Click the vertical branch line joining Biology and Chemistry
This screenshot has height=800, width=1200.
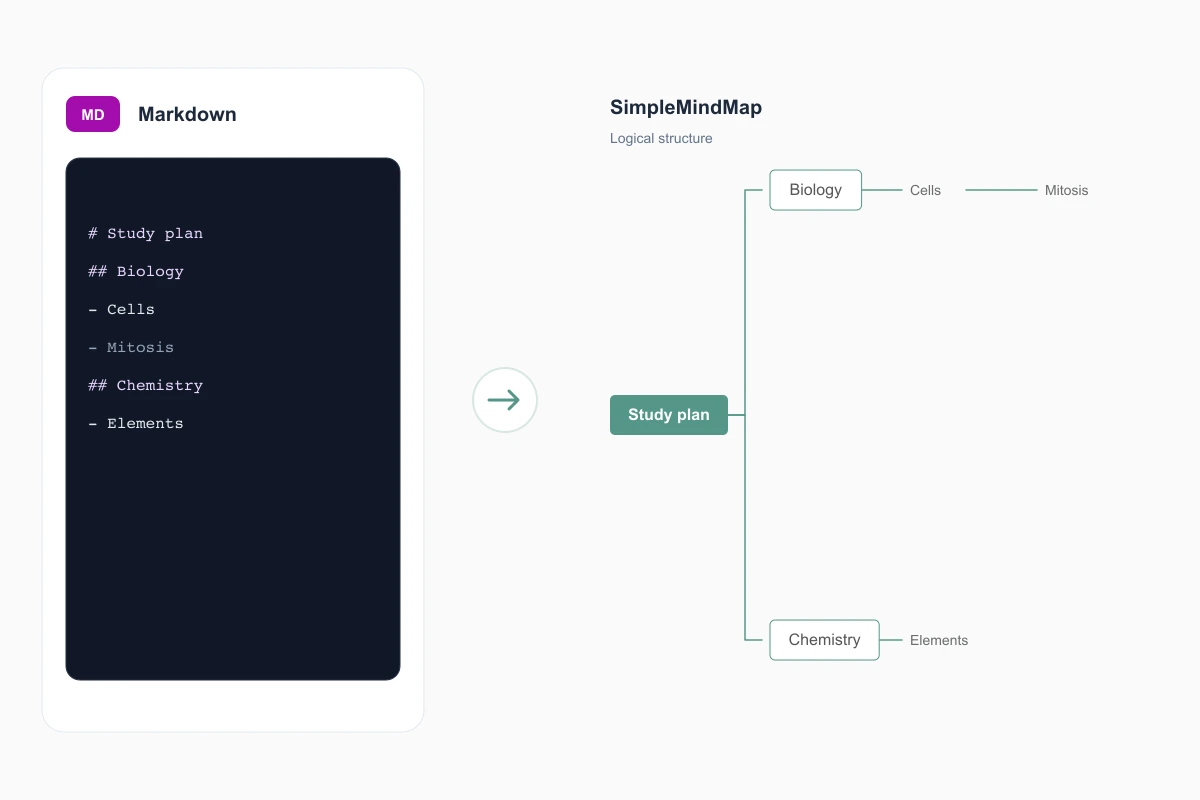click(746, 415)
